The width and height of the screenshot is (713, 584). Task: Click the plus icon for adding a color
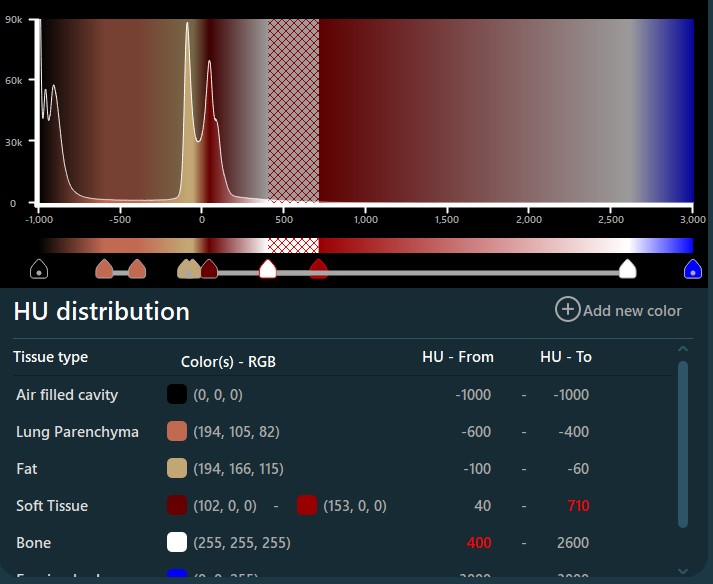(x=567, y=310)
